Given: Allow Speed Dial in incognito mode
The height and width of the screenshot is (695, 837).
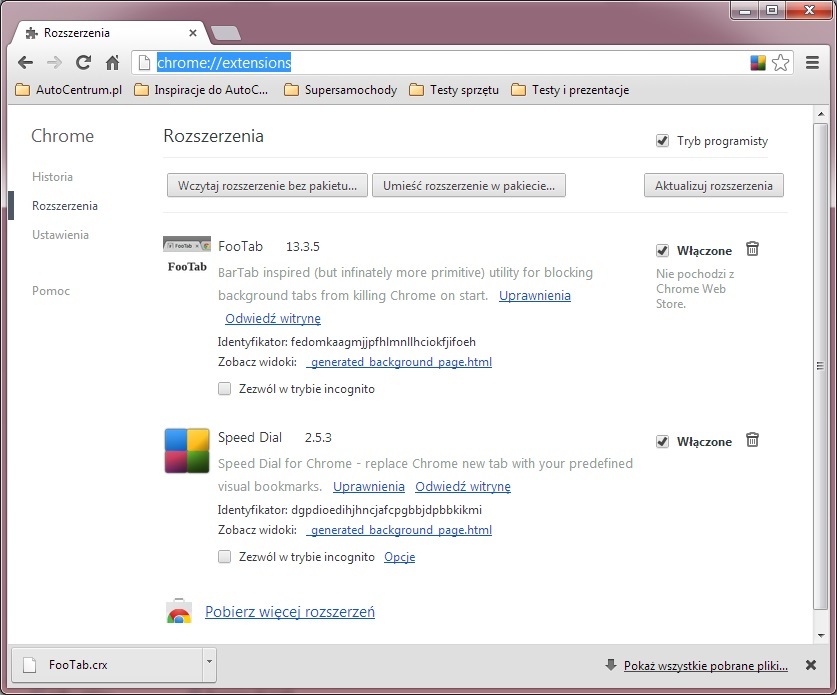Looking at the screenshot, I should click(x=224, y=557).
